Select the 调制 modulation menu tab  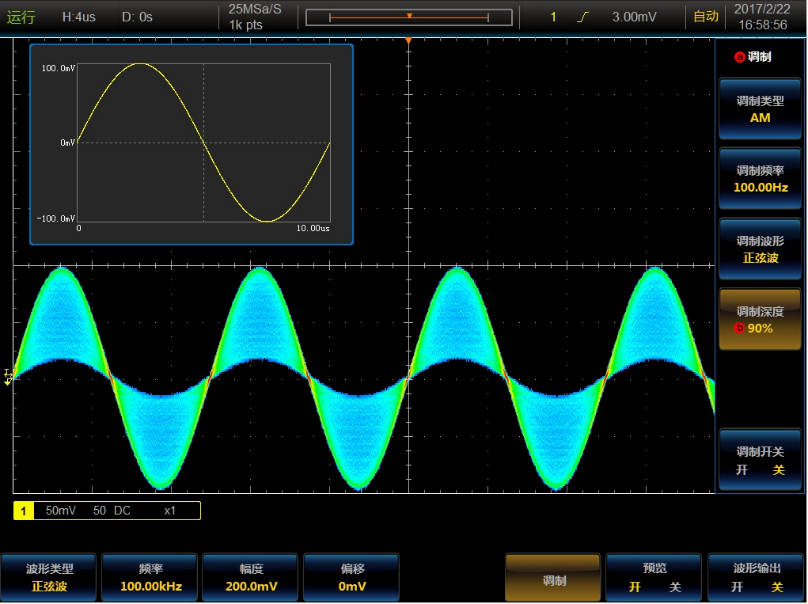[x=553, y=578]
